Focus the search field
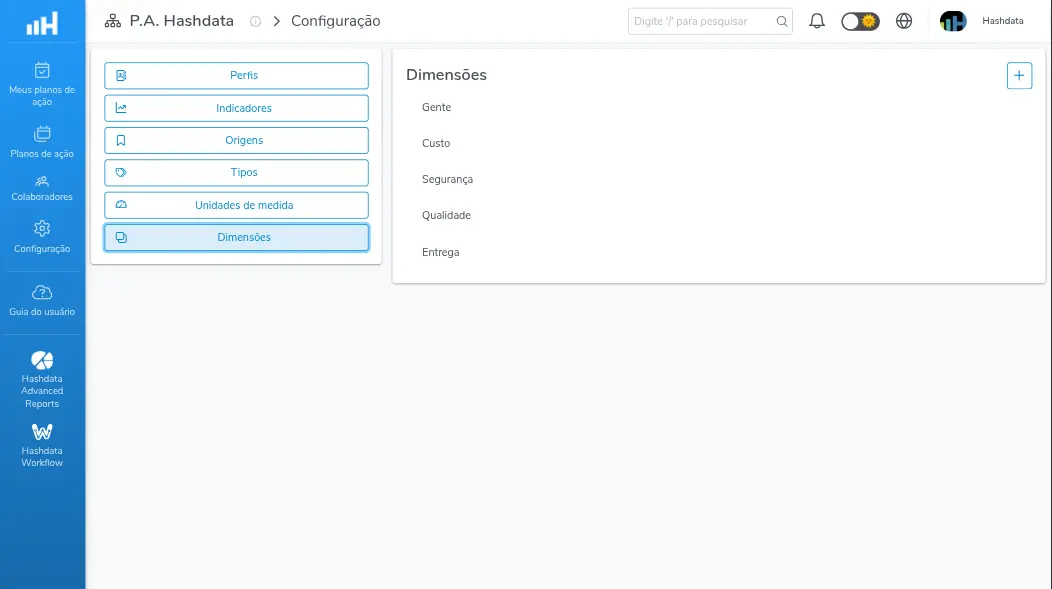 click(x=710, y=21)
